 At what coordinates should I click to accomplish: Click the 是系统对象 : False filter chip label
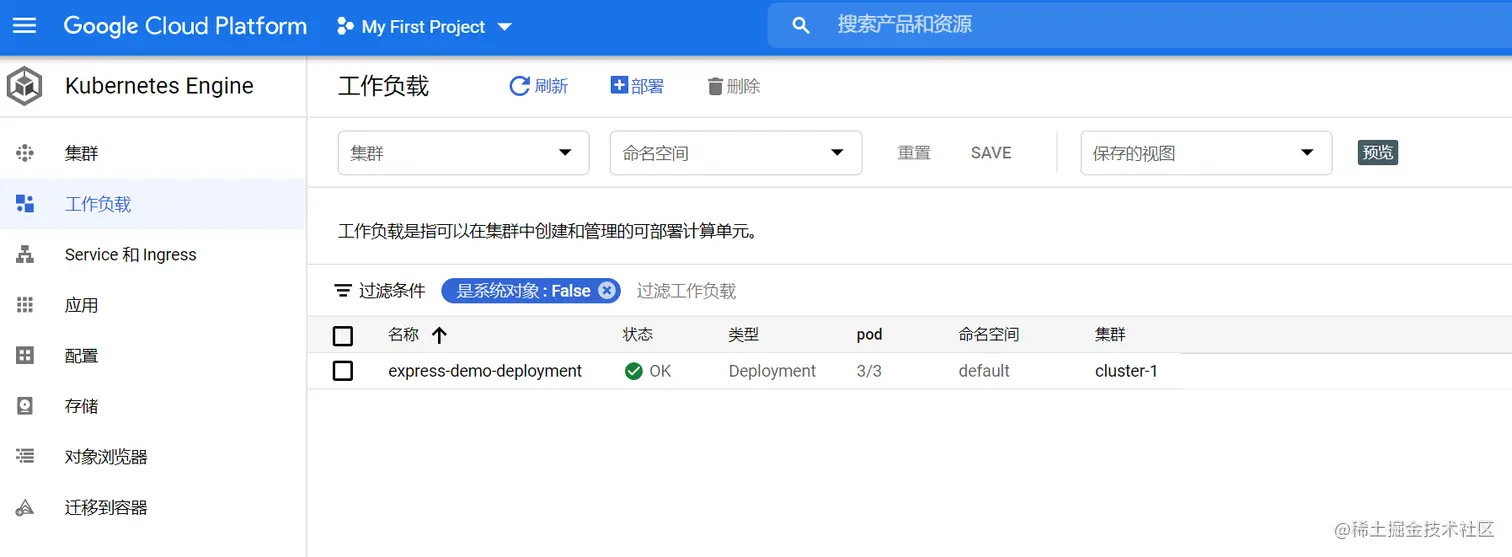523,291
